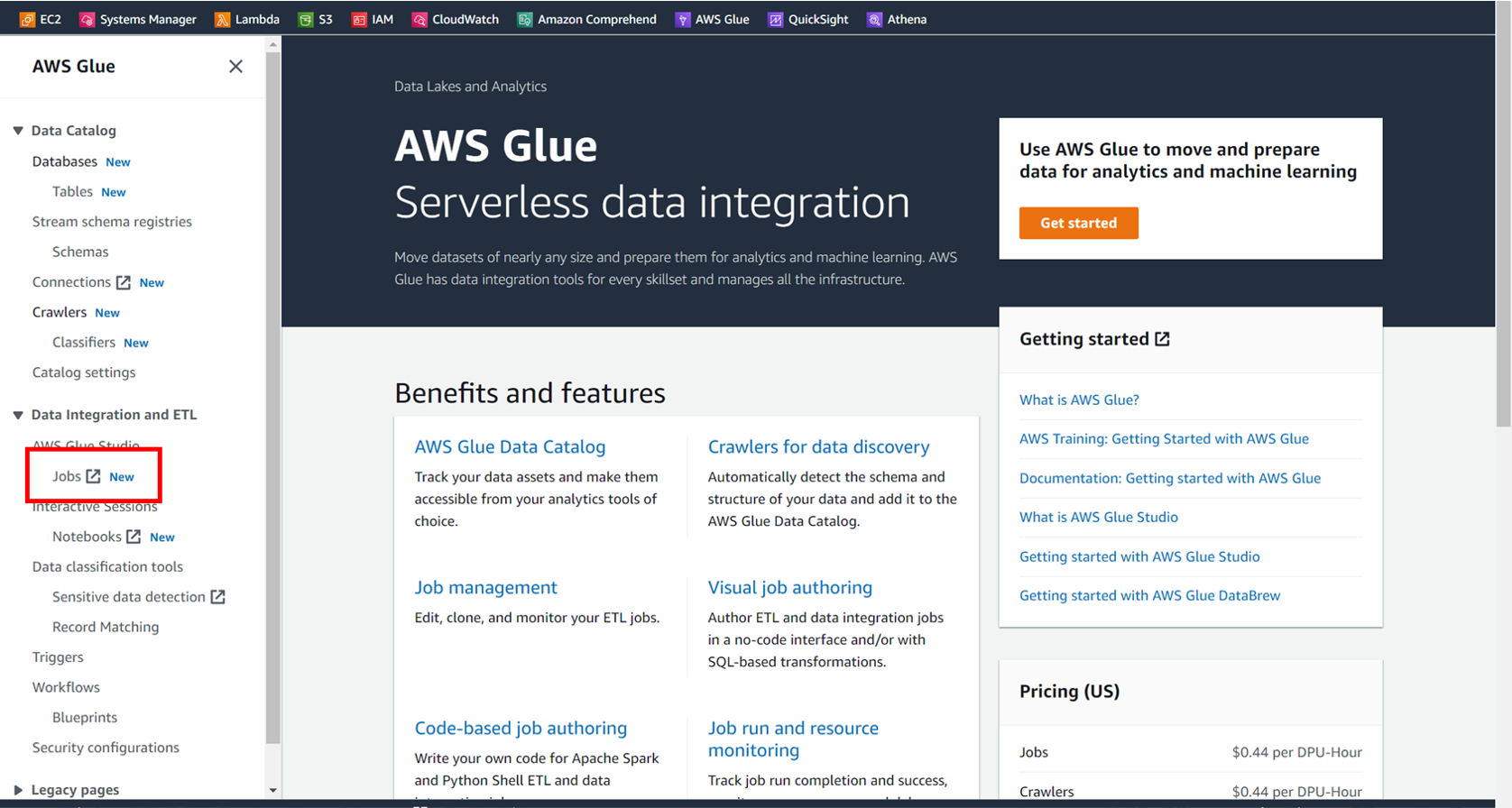Open the Lambda console shortcut
This screenshot has width=1512, height=808.
coord(246,18)
